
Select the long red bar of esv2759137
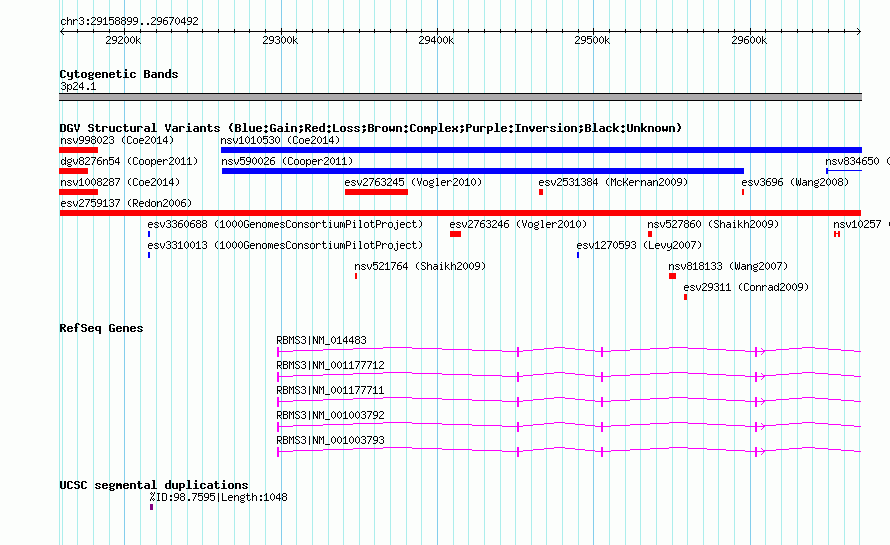point(460,213)
